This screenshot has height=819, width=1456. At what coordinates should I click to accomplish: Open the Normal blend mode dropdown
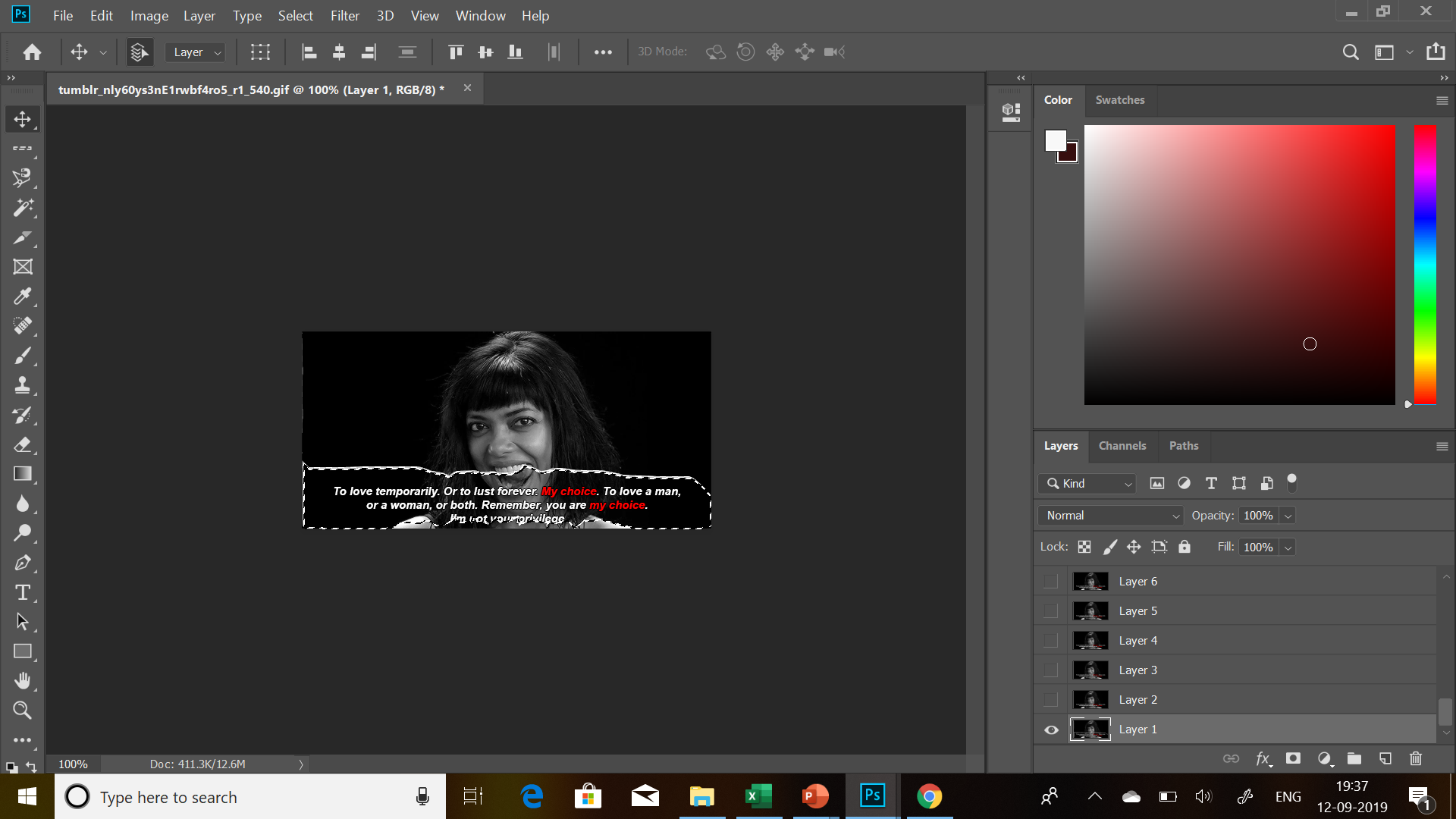(x=1110, y=516)
